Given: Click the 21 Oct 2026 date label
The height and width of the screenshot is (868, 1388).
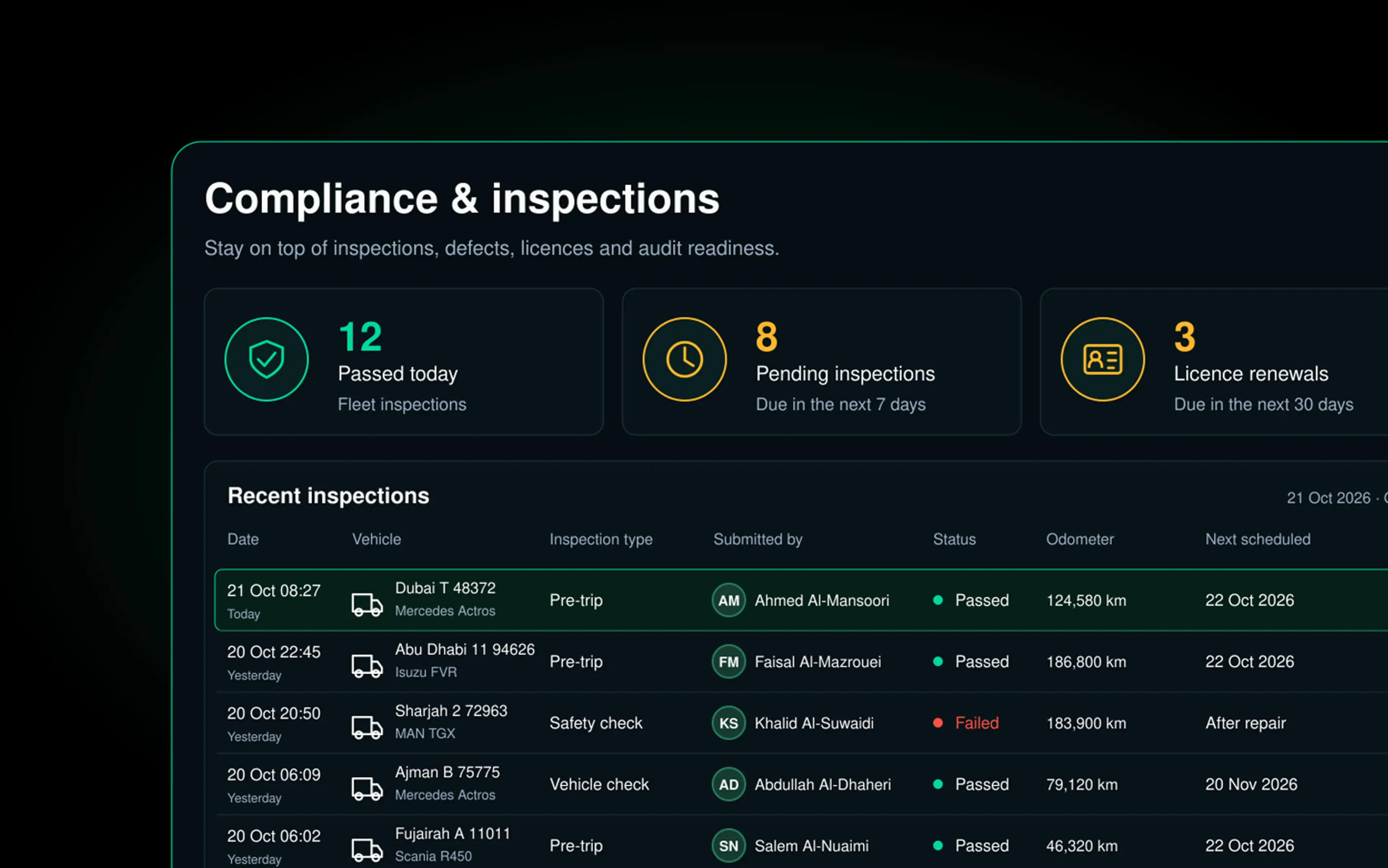Looking at the screenshot, I should pyautogui.click(x=1329, y=498).
